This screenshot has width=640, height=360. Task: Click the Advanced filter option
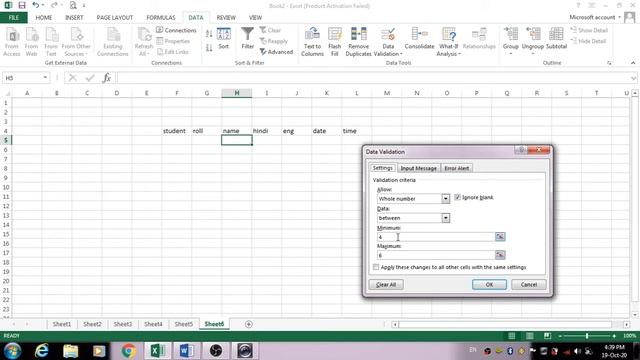(276, 52)
